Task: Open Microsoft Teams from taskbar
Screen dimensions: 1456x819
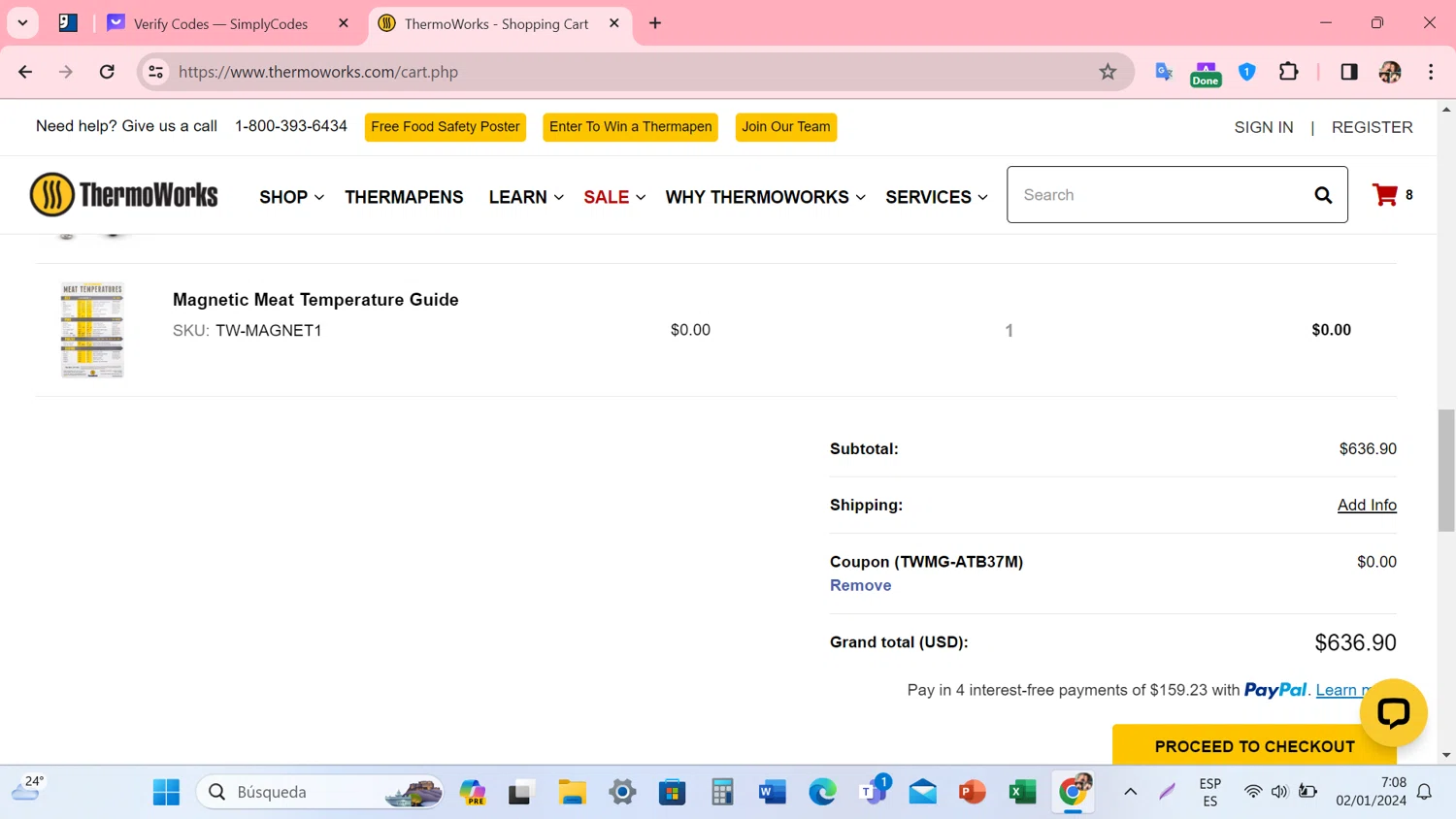Action: [x=874, y=792]
